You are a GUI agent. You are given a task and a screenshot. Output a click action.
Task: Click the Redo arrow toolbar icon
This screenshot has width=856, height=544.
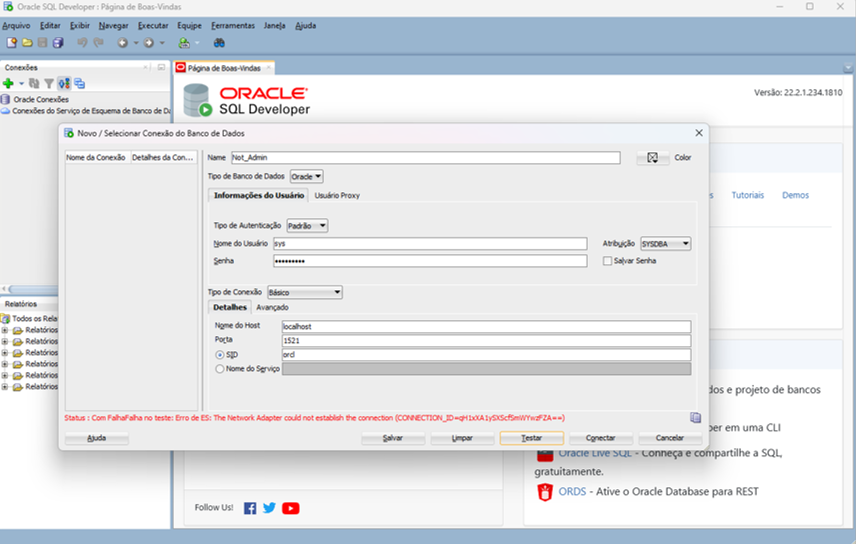[98, 43]
